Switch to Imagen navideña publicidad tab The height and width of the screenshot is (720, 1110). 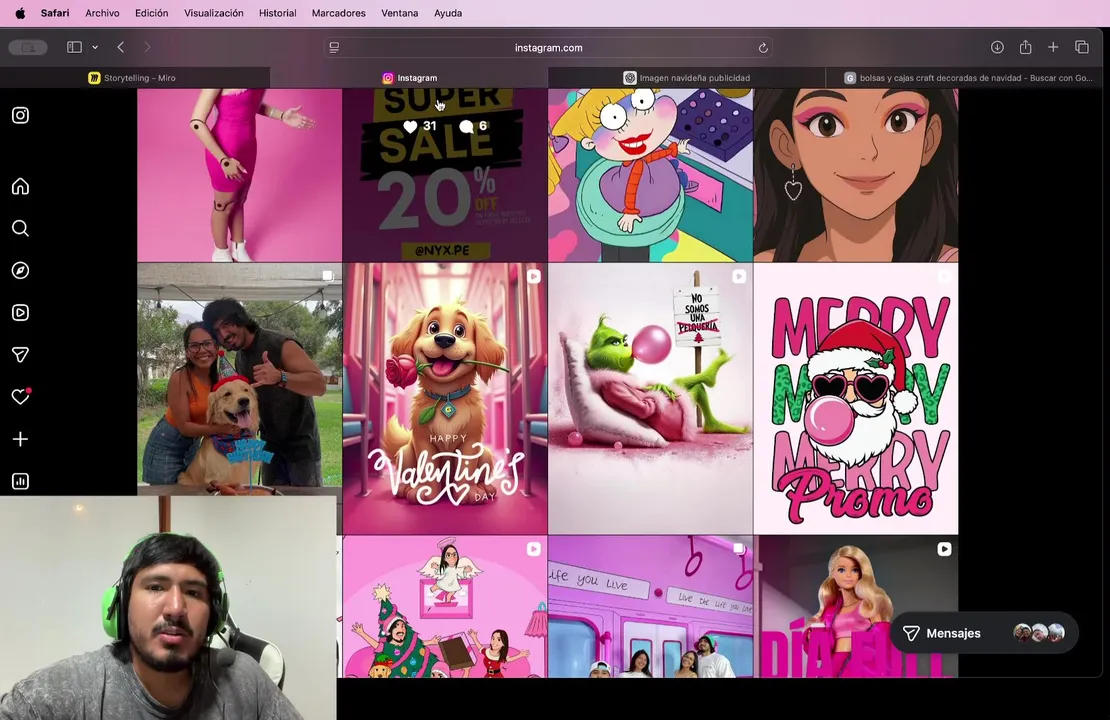pyautogui.click(x=687, y=78)
